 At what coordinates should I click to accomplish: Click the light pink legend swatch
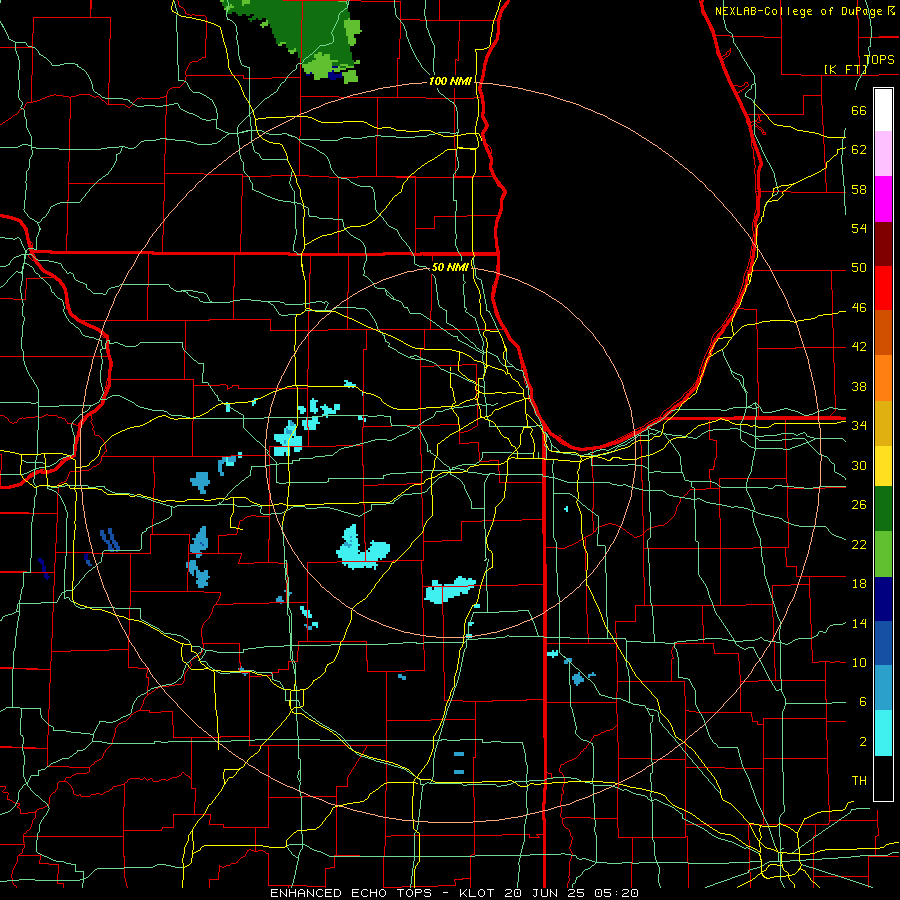click(x=883, y=154)
